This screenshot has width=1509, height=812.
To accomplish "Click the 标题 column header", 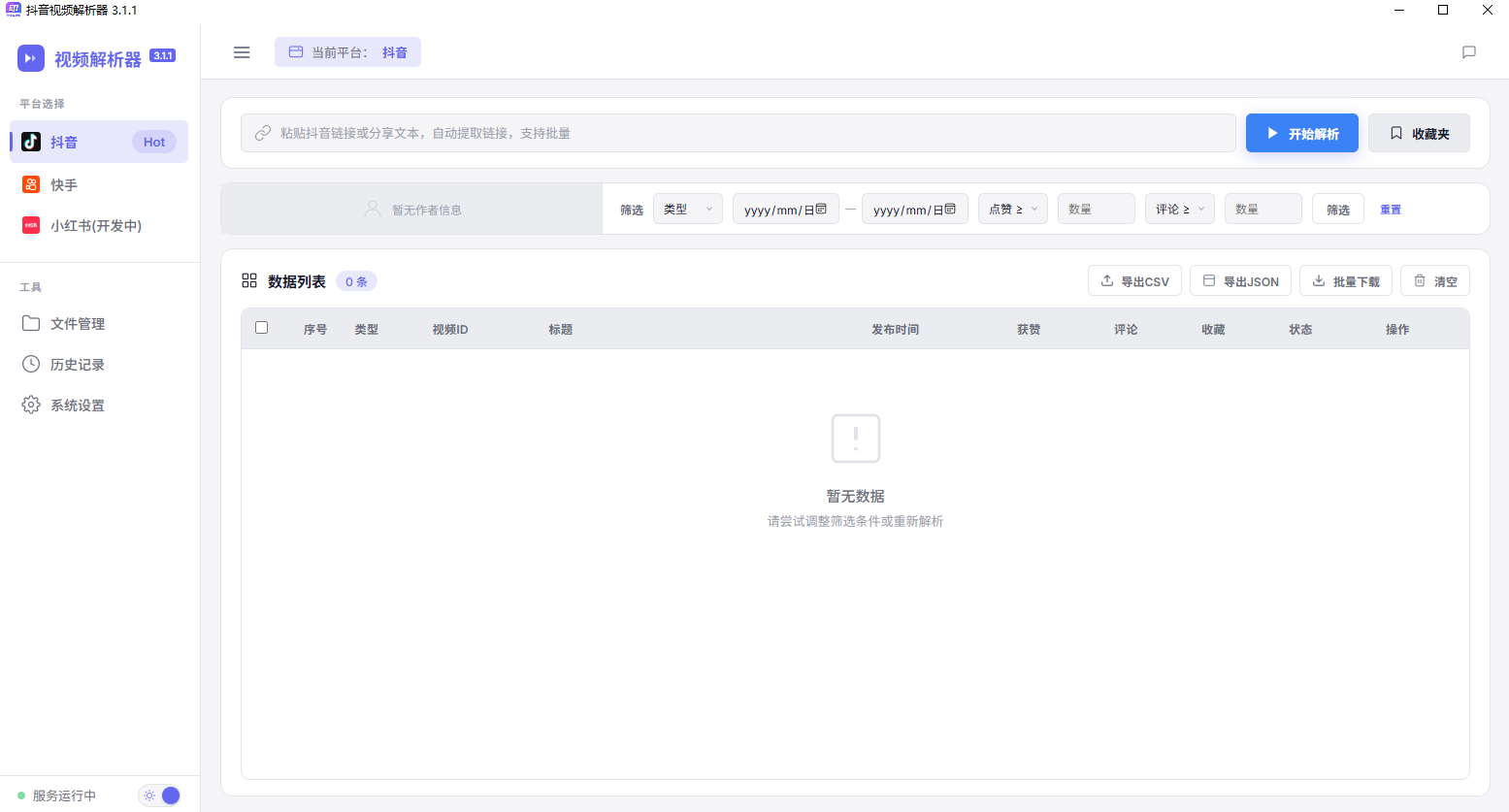I will 560,329.
